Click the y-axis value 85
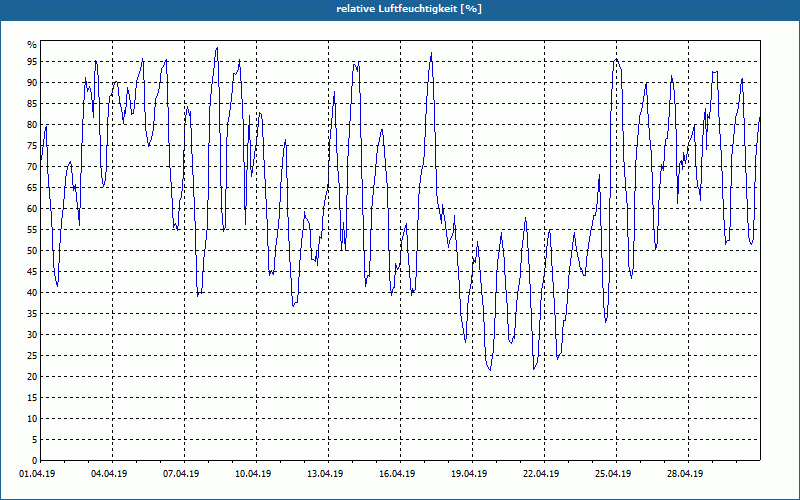This screenshot has height=500, width=800. (32, 104)
